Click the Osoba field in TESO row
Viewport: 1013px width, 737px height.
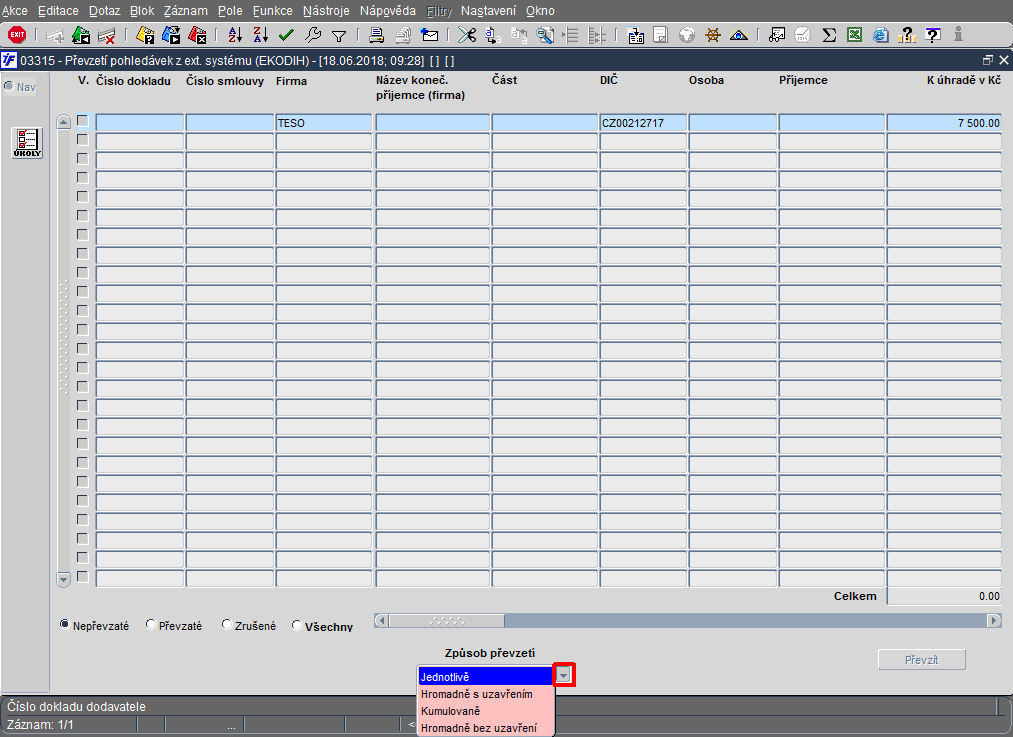[733, 123]
